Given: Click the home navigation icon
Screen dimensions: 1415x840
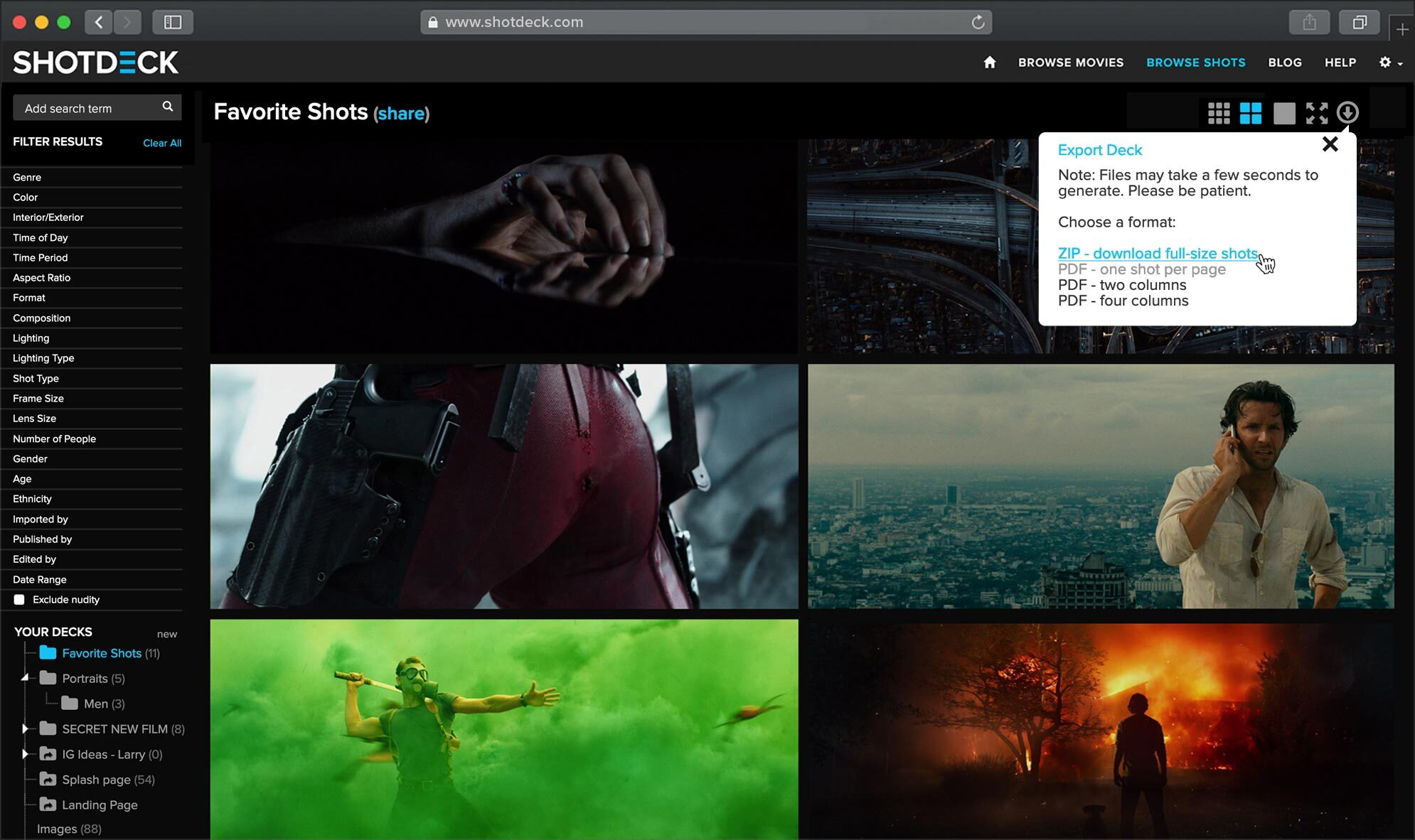Looking at the screenshot, I should coord(989,62).
